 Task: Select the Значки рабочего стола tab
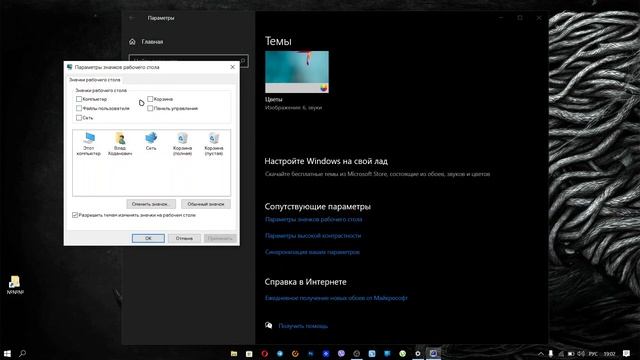pyautogui.click(x=95, y=80)
